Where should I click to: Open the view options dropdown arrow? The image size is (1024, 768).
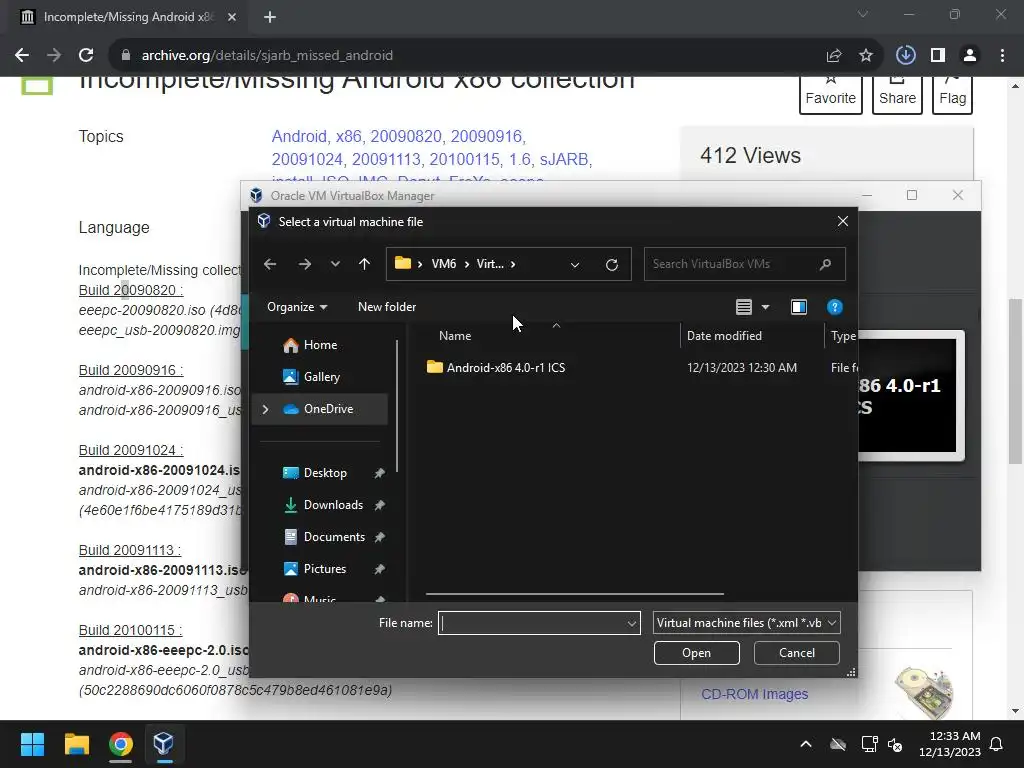coord(765,307)
